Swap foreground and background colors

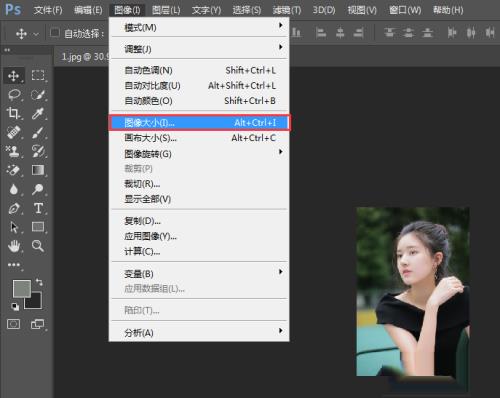[x=39, y=282]
